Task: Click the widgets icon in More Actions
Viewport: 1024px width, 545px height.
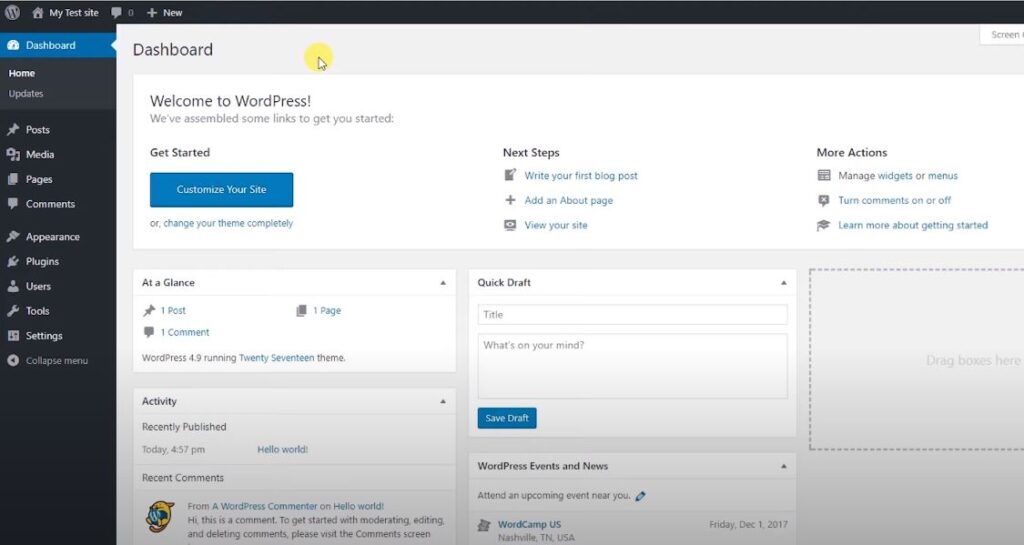Action: (824, 175)
